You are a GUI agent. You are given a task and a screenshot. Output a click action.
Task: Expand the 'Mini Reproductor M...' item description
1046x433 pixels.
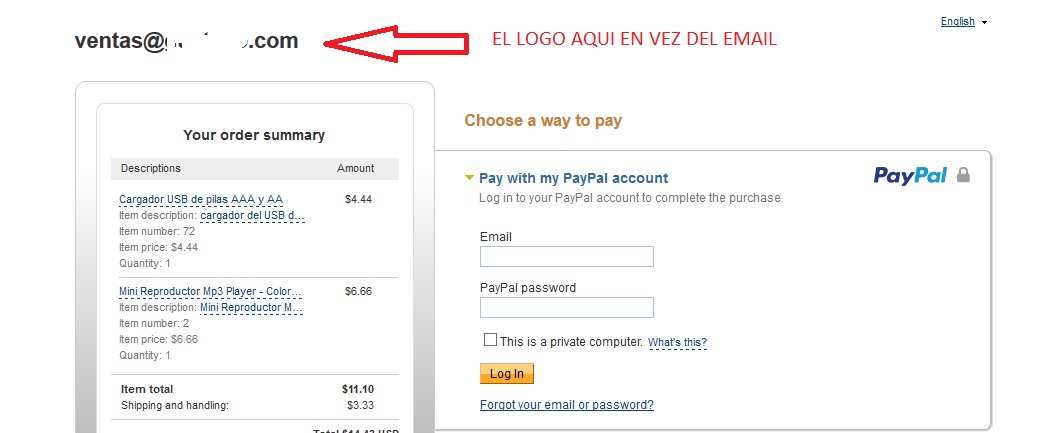[251, 308]
